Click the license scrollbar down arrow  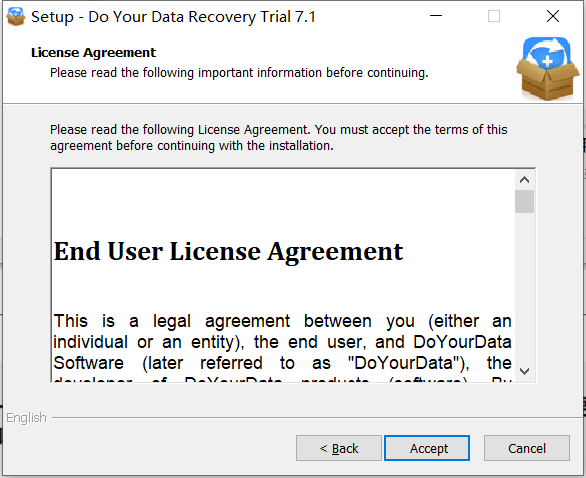point(524,371)
